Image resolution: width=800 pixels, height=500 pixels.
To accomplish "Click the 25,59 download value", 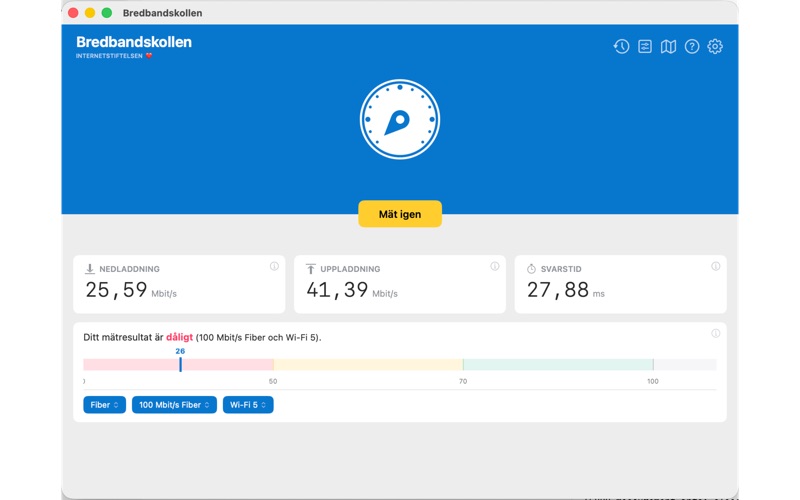I will [x=116, y=290].
